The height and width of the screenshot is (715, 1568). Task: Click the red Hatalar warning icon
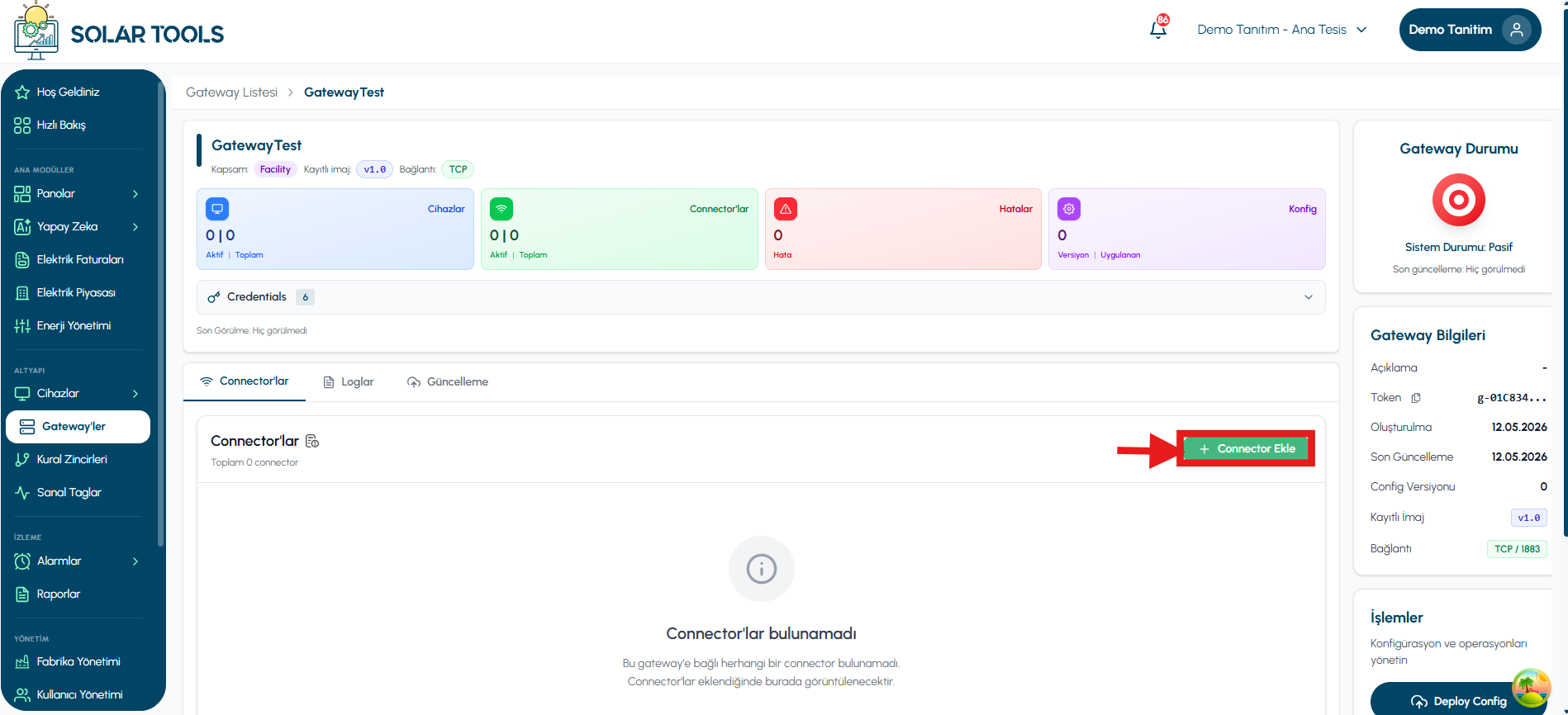[785, 209]
